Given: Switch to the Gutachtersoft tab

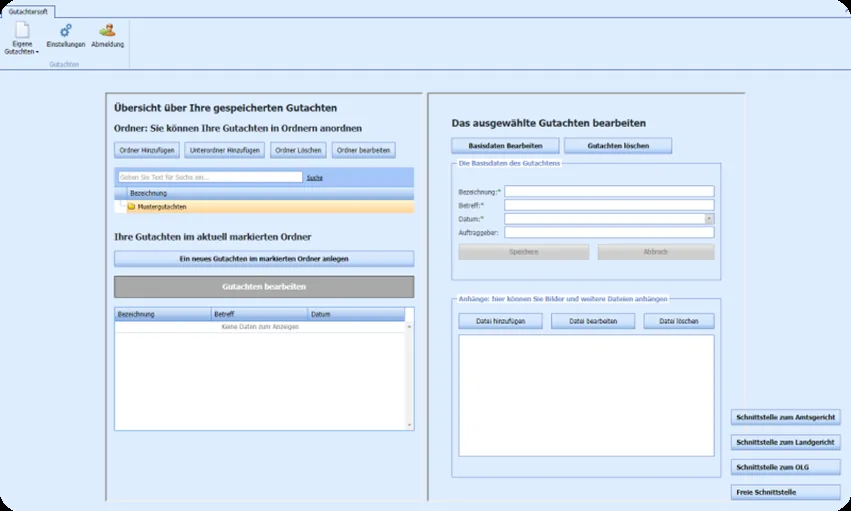Looking at the screenshot, I should 28,11.
